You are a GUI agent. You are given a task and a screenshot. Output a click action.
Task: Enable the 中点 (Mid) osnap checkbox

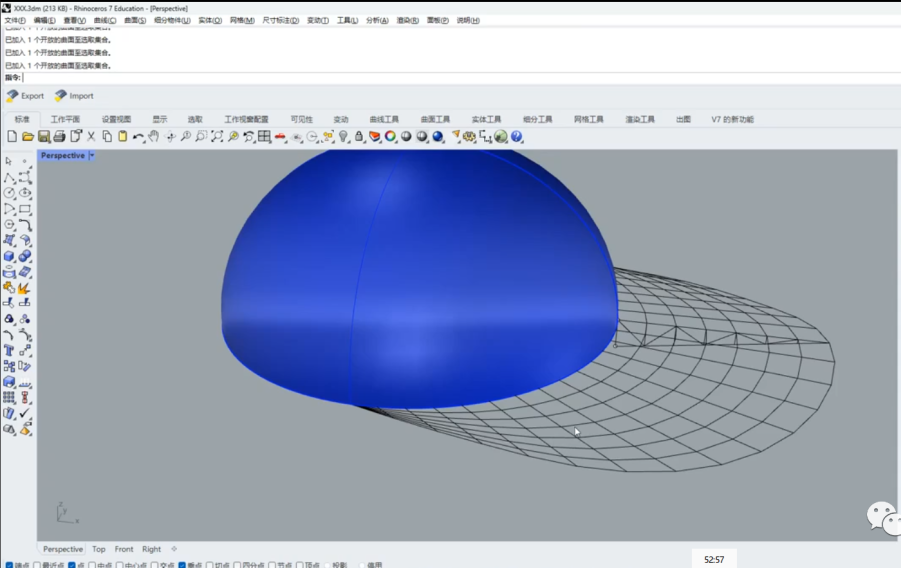point(94,565)
